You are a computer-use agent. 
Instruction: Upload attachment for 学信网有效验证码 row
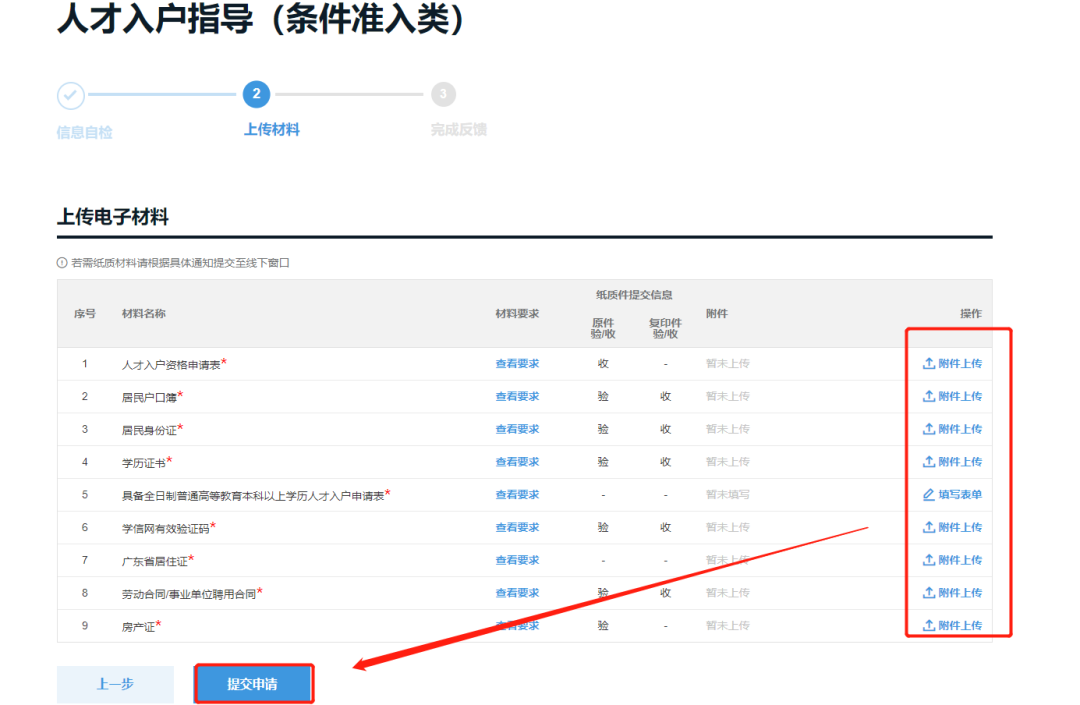coord(952,527)
